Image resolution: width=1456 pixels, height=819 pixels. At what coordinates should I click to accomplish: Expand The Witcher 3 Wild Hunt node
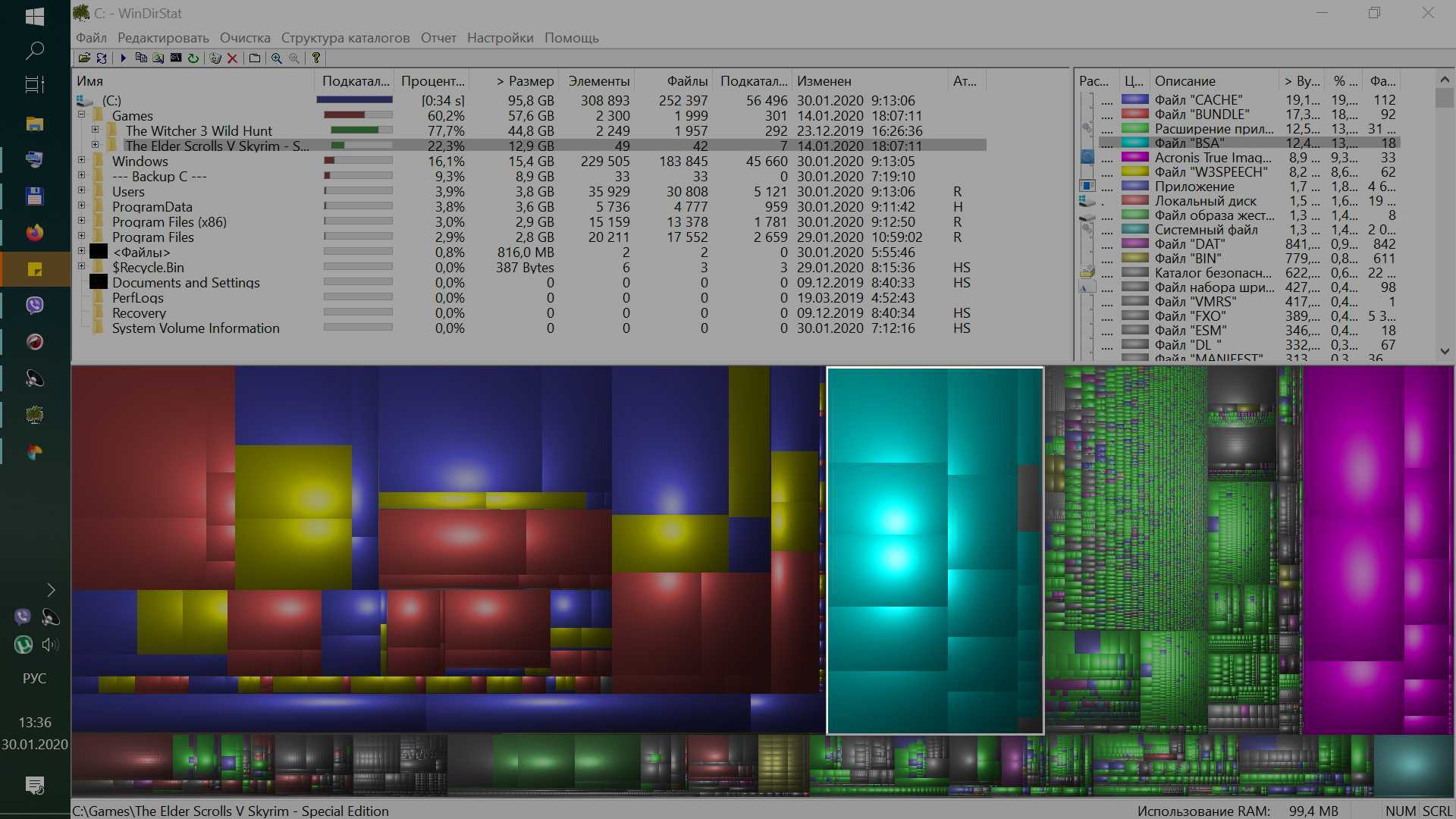[96, 130]
